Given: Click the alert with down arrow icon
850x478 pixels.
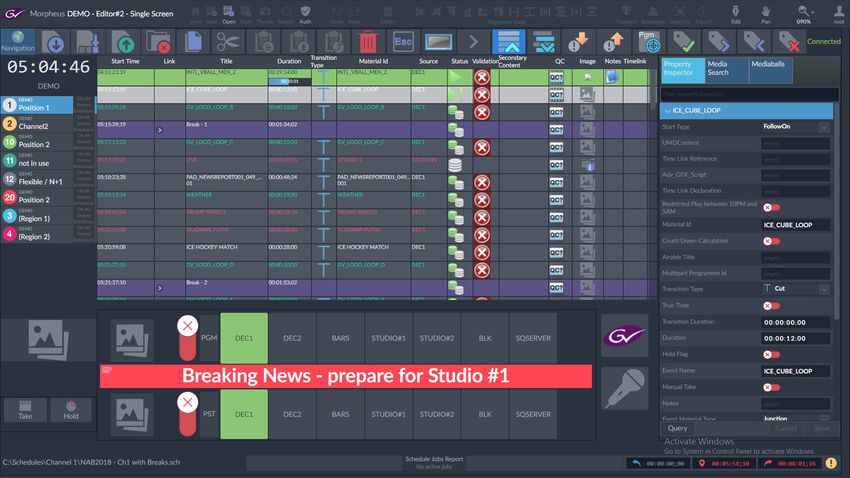Looking at the screenshot, I should click(578, 42).
